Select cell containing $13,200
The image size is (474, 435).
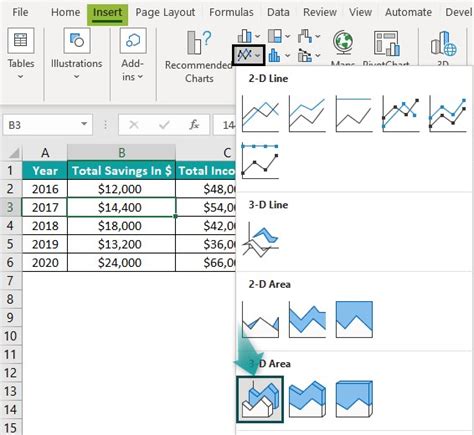coord(121,244)
